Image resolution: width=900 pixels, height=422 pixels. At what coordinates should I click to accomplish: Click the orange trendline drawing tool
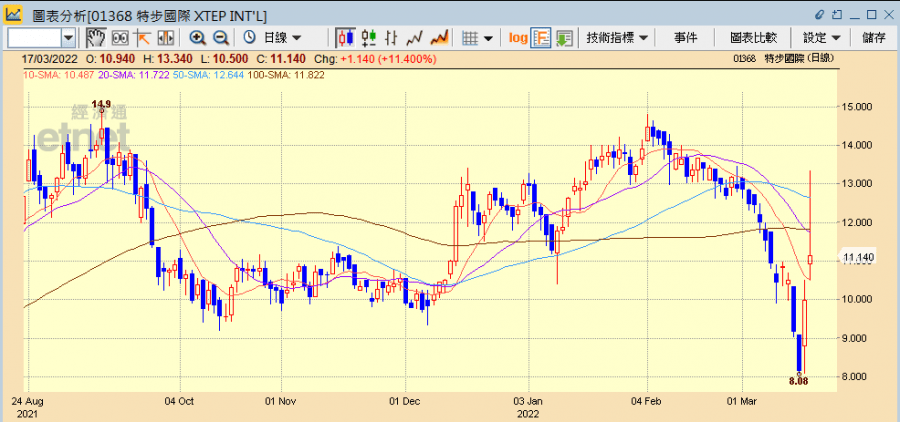(x=142, y=38)
